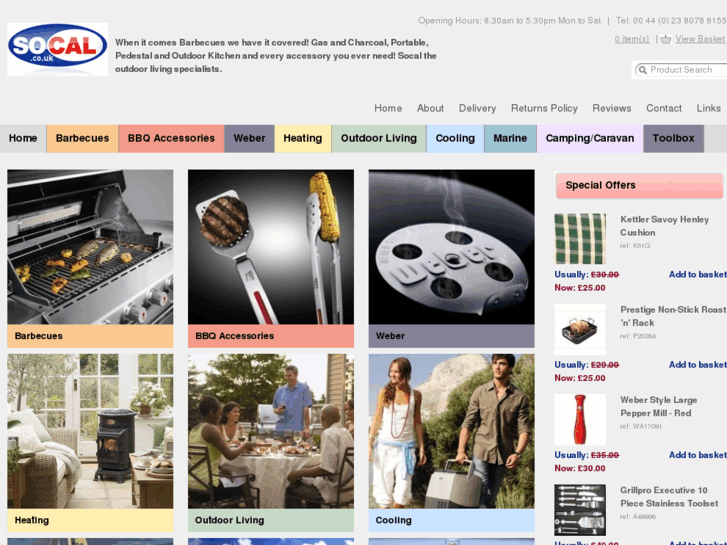The height and width of the screenshot is (545, 727).
Task: Focus the Product Search field
Action: [x=682, y=70]
